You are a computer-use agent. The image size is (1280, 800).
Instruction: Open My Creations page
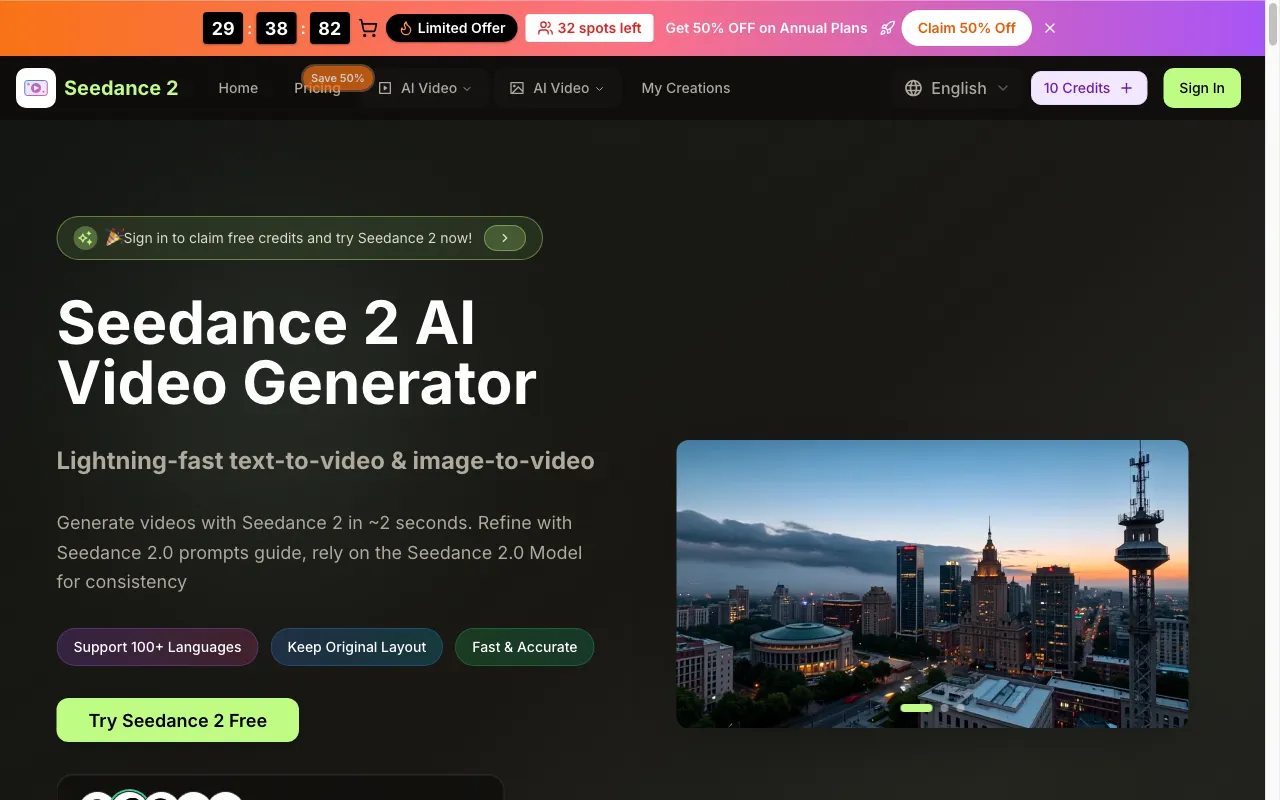point(686,88)
